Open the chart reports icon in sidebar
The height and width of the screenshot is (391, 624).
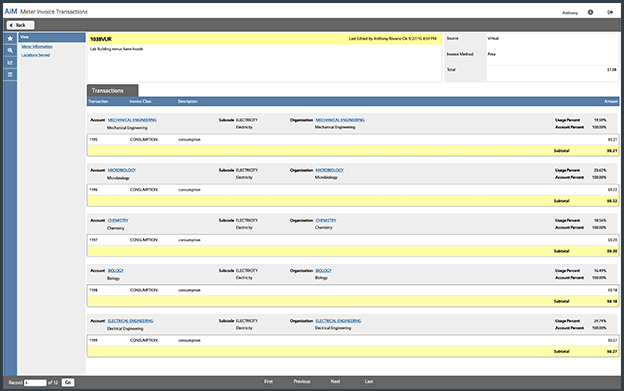tap(10, 62)
